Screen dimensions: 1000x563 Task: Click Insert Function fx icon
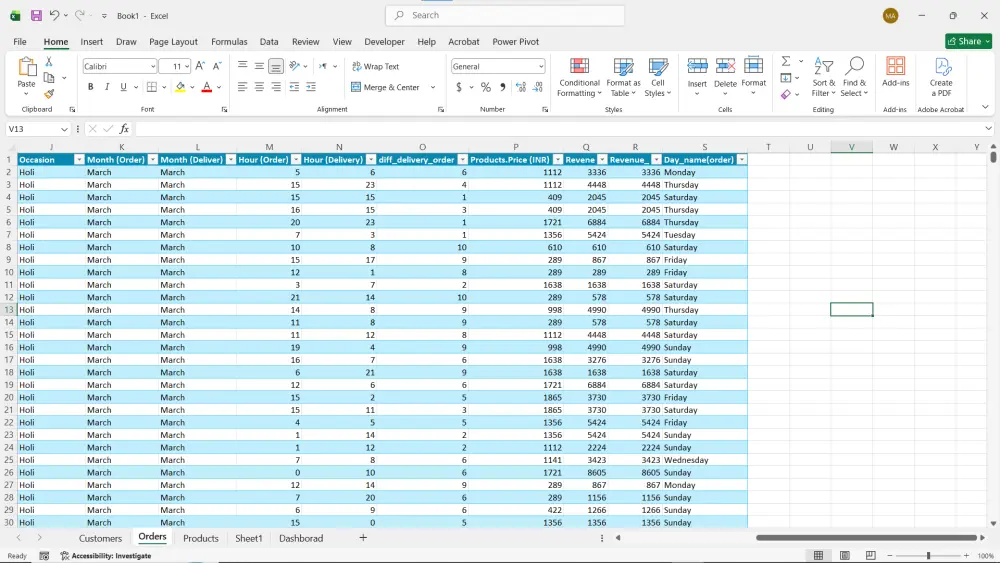124,129
